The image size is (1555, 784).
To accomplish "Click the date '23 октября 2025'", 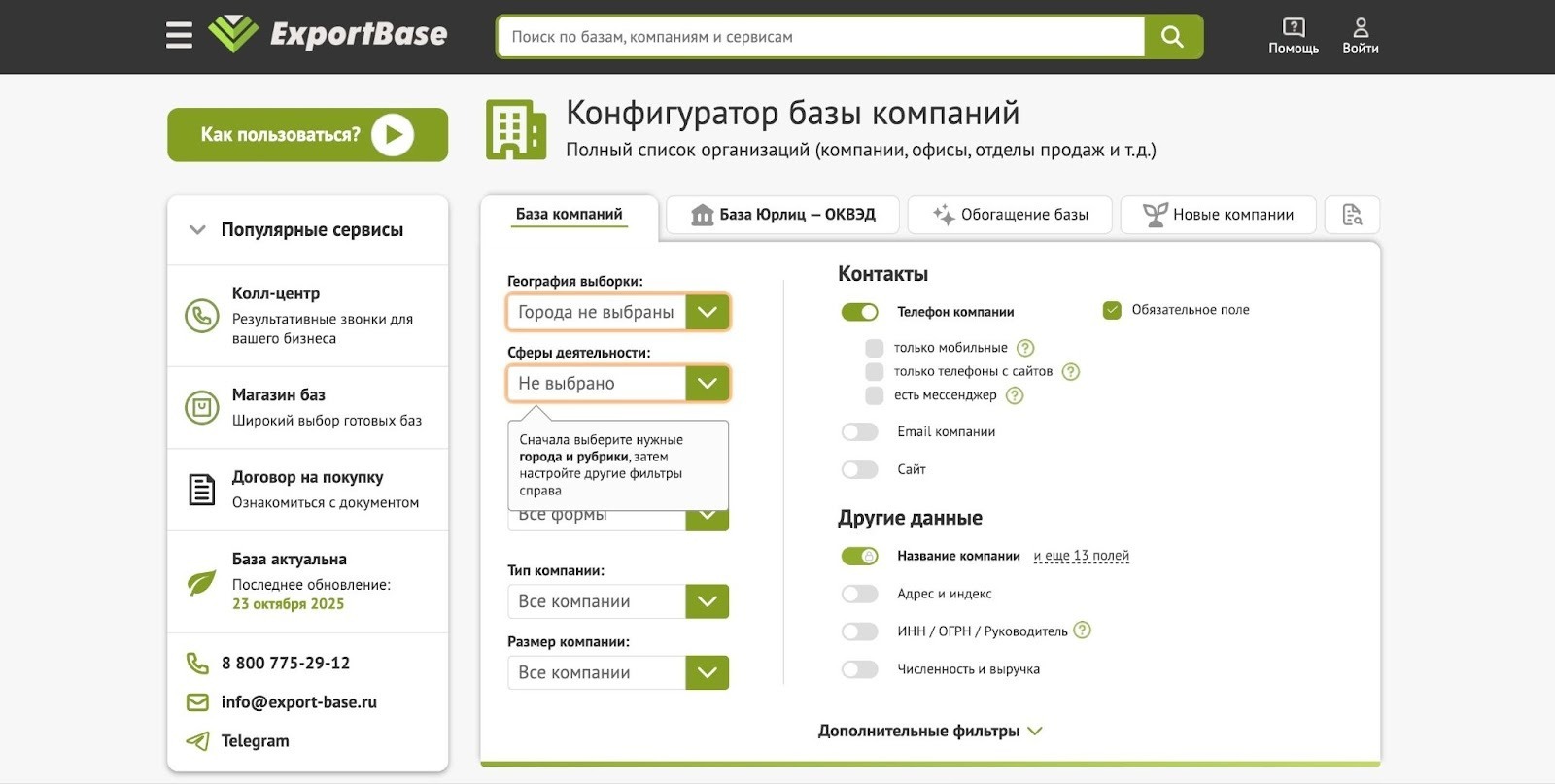I will [x=289, y=604].
